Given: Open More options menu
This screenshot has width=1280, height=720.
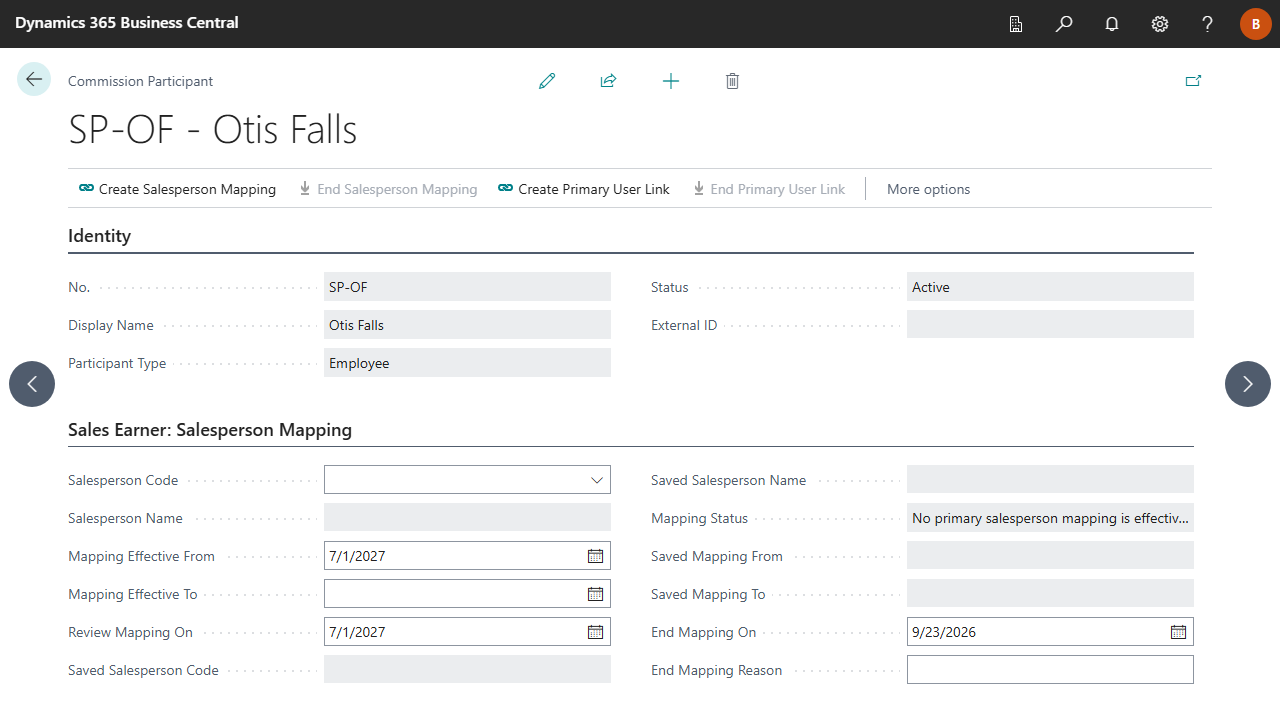Looking at the screenshot, I should pyautogui.click(x=928, y=189).
